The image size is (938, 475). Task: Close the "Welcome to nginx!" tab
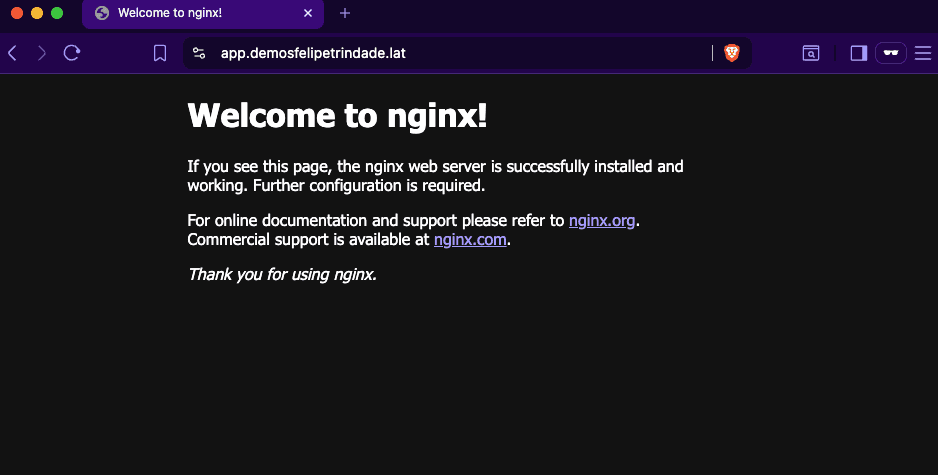tap(308, 13)
